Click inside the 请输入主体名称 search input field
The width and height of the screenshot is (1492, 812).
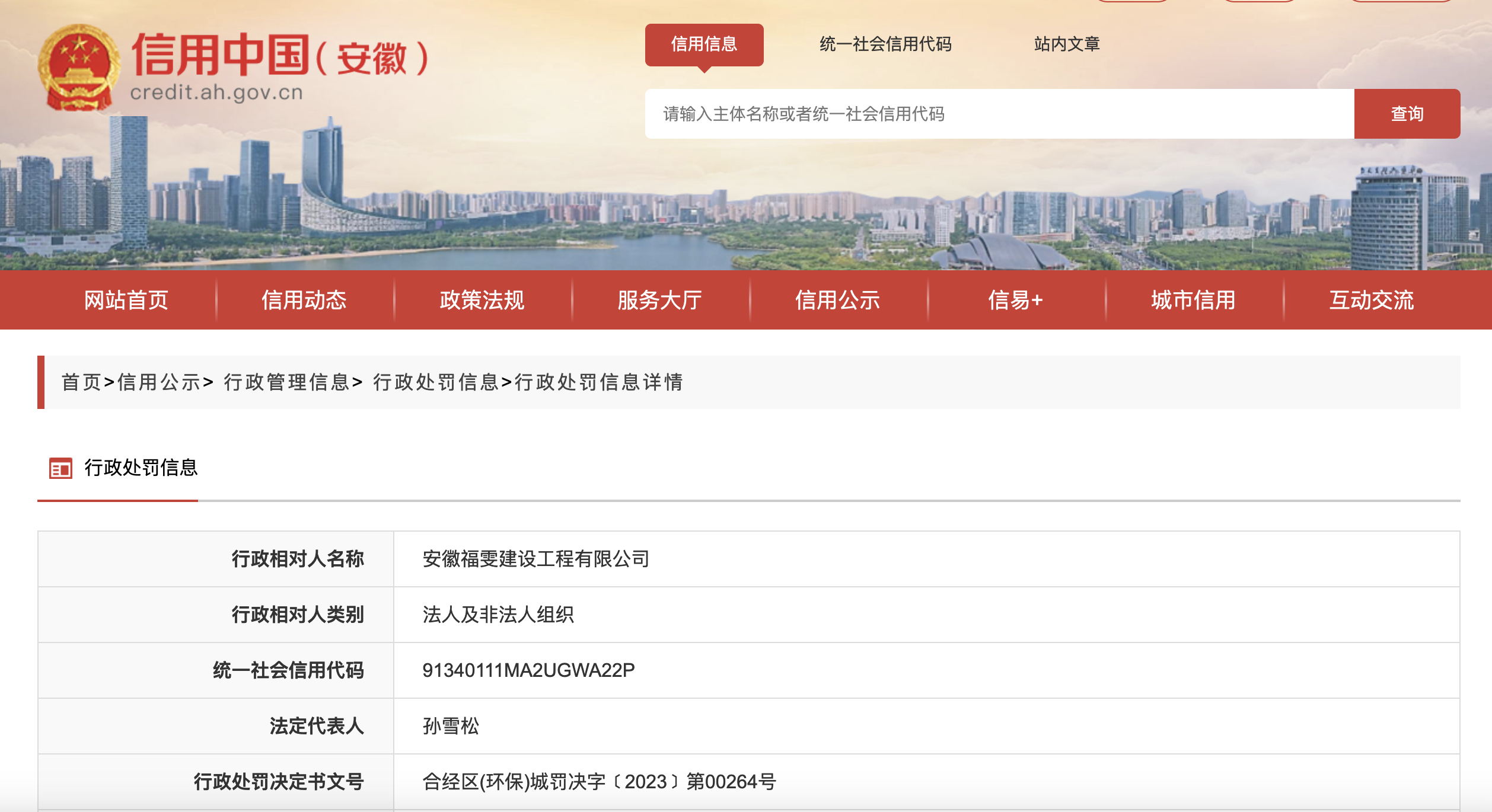click(949, 114)
